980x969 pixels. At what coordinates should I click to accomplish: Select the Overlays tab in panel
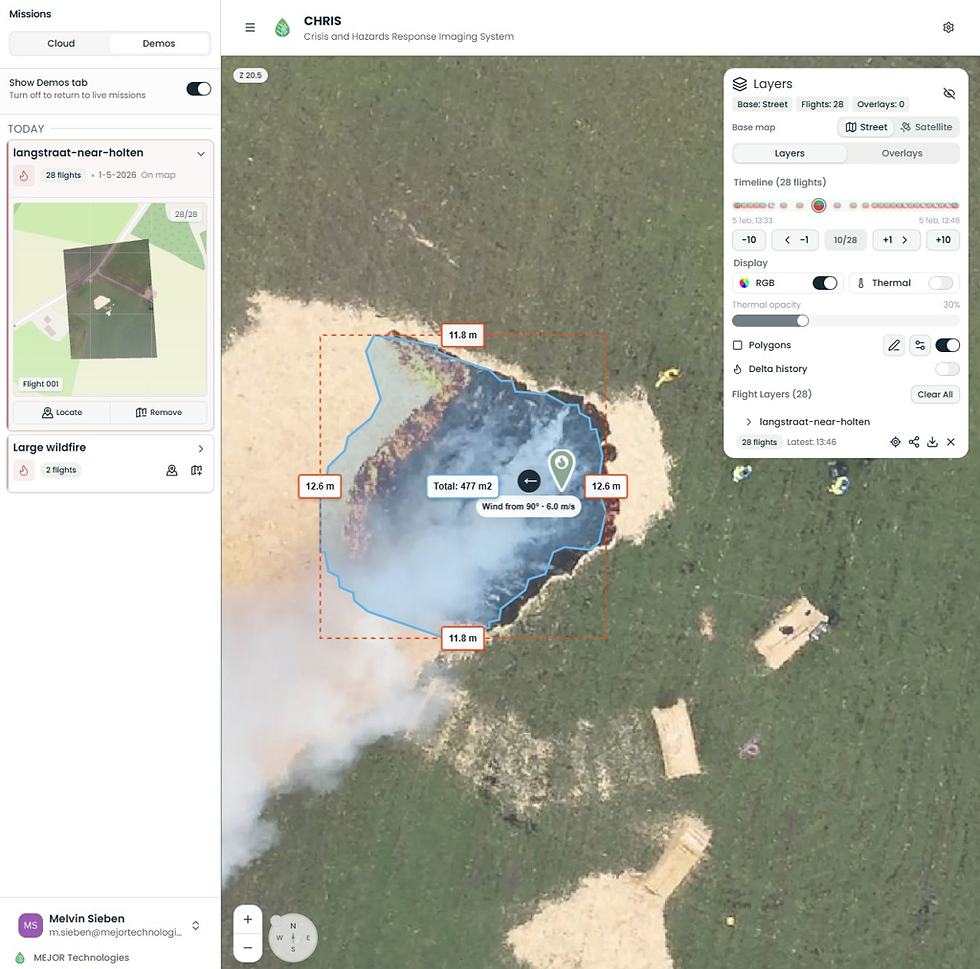pos(902,153)
